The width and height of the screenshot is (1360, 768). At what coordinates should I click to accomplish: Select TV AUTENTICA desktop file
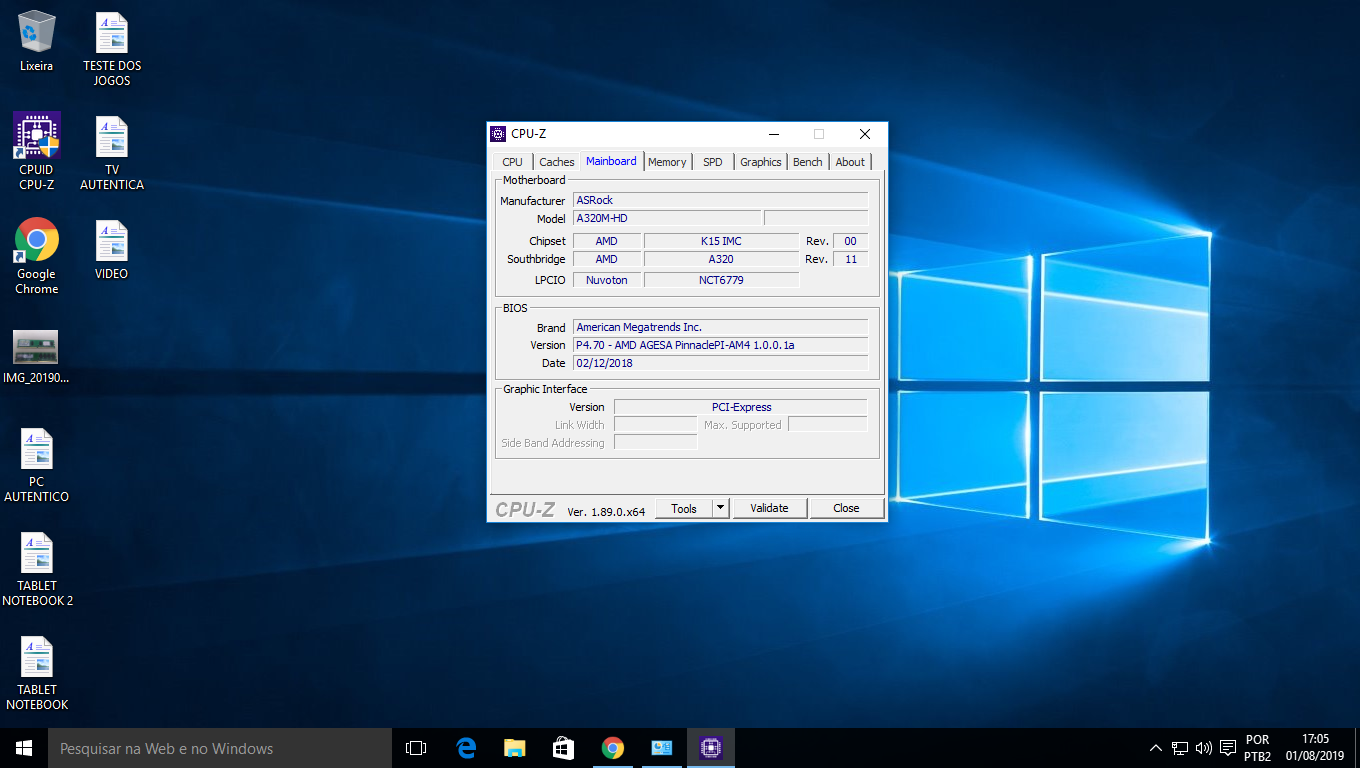pos(112,153)
